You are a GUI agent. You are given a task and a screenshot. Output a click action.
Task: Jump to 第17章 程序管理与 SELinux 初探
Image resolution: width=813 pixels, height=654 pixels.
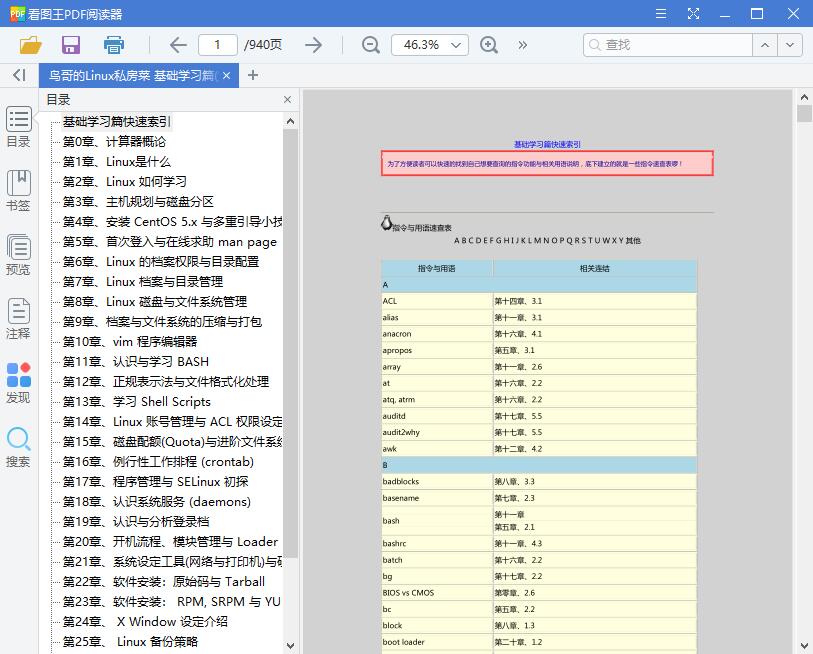[155, 482]
